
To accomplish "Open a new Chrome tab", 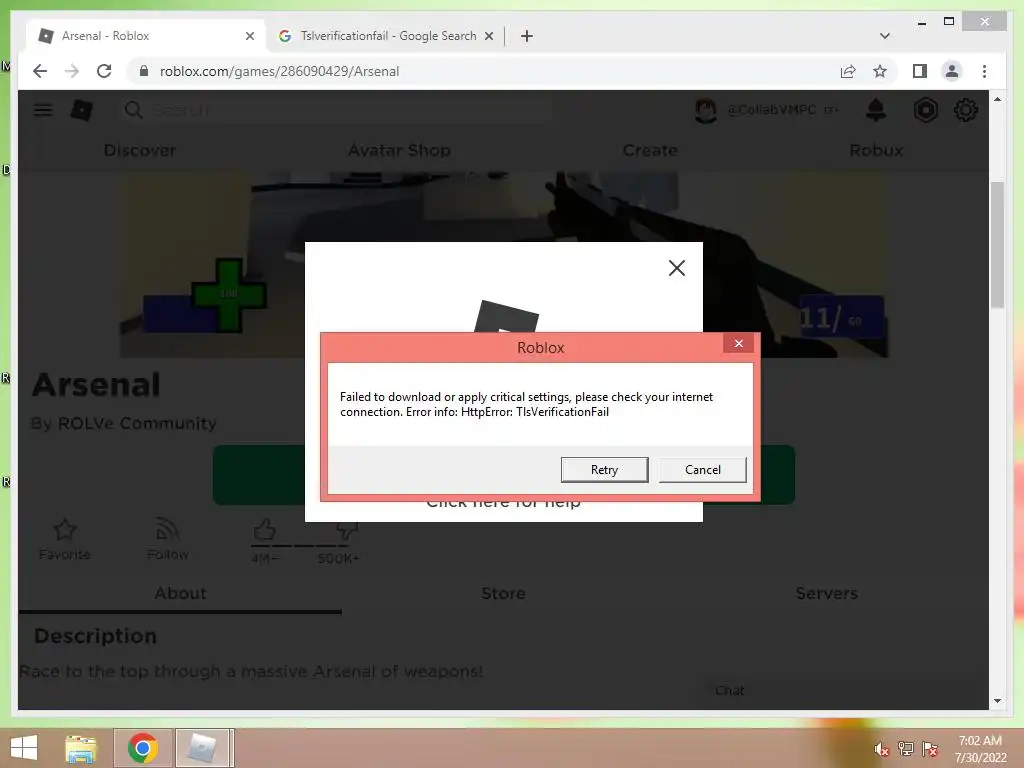I will click(x=527, y=36).
